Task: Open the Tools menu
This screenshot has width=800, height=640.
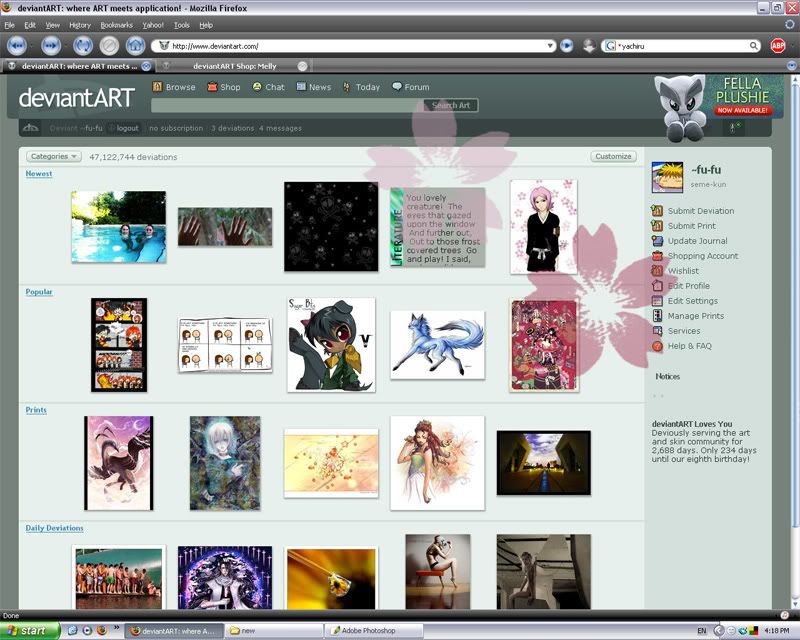Action: (182, 25)
